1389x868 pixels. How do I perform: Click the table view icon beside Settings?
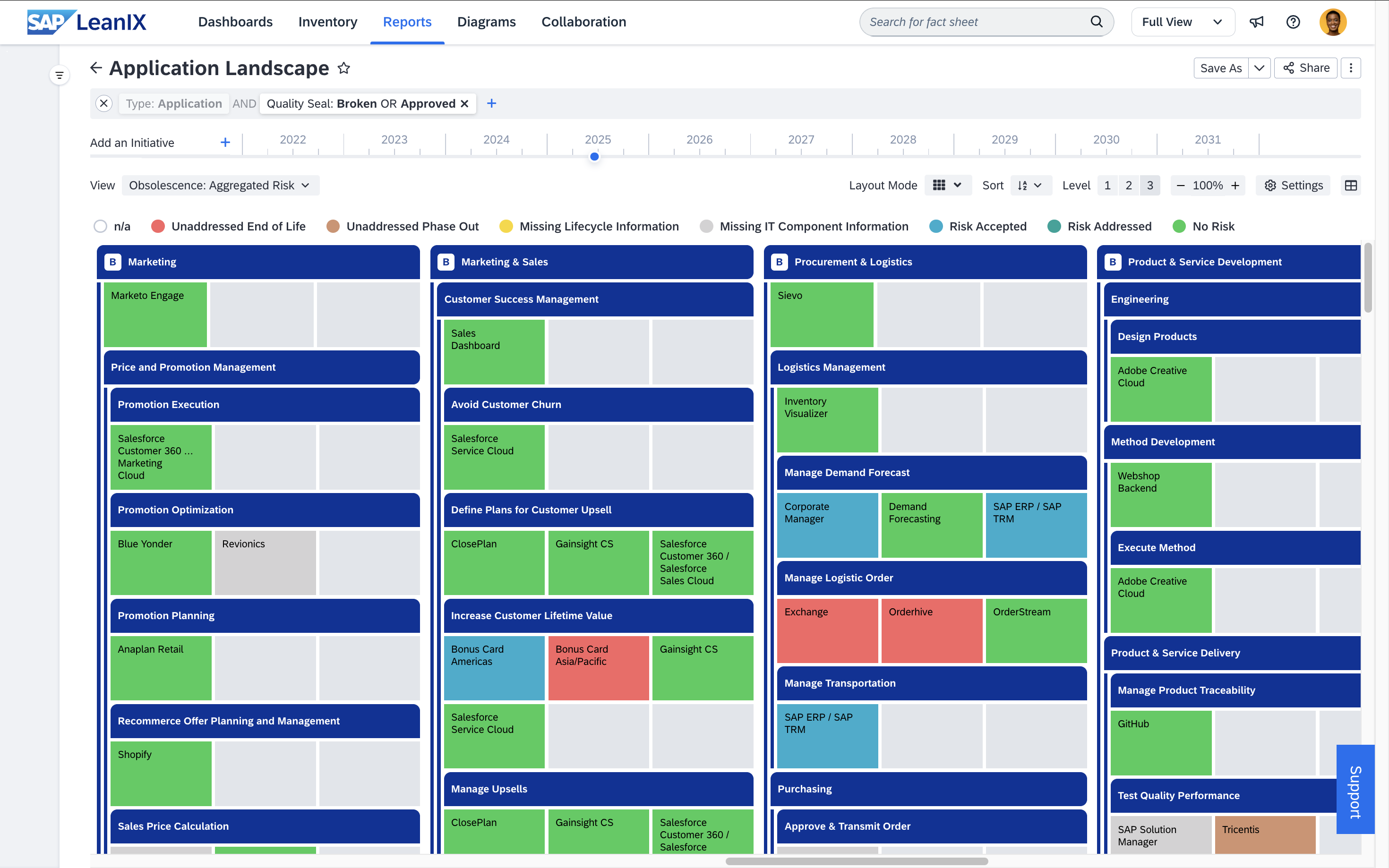click(x=1351, y=186)
